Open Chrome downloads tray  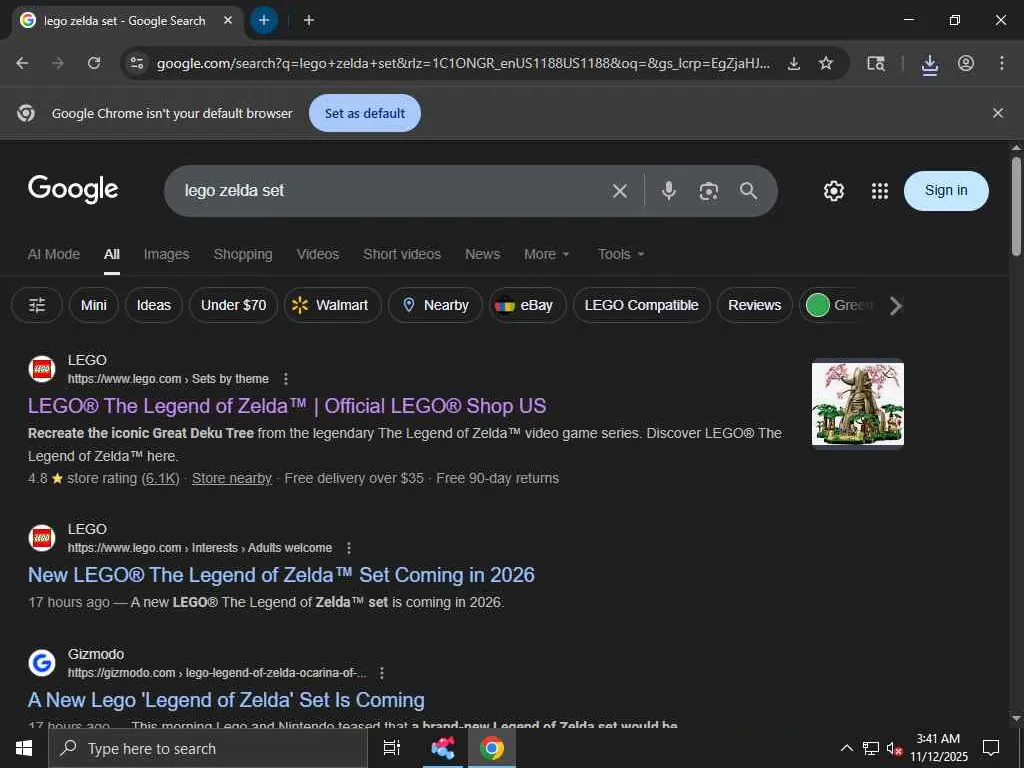[929, 64]
